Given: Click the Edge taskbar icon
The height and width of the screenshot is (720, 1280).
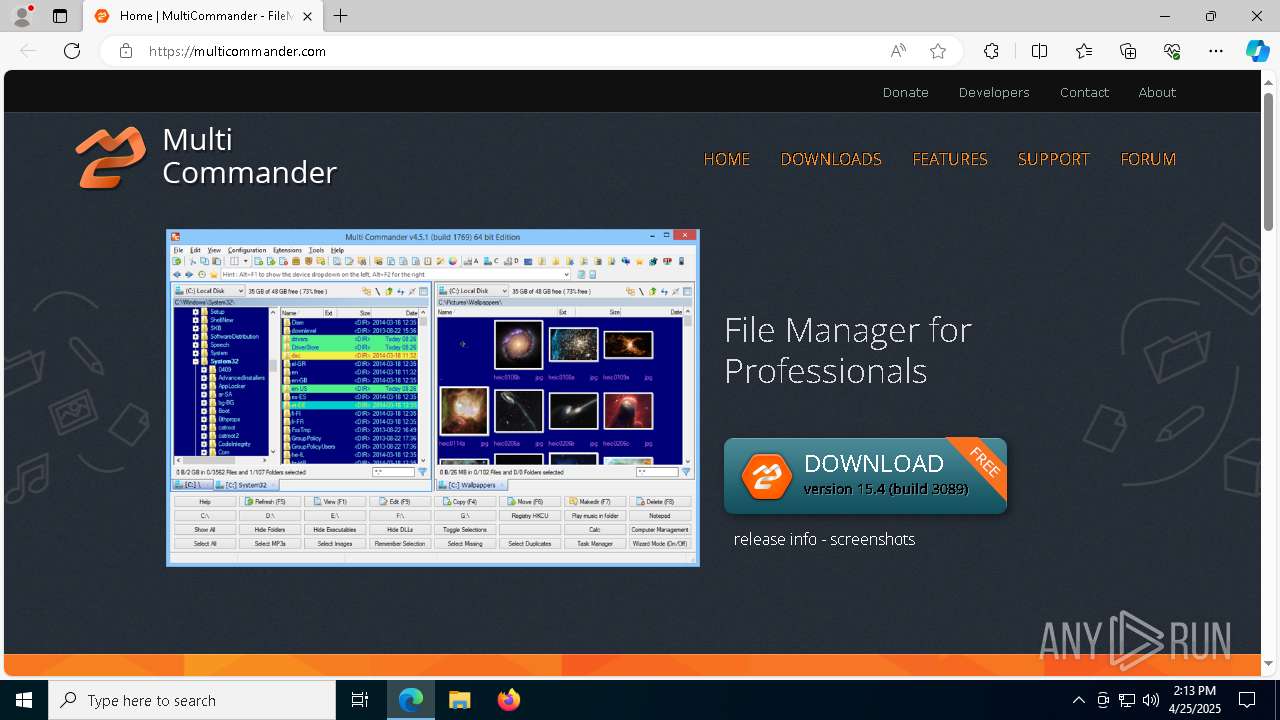Looking at the screenshot, I should coord(411,700).
